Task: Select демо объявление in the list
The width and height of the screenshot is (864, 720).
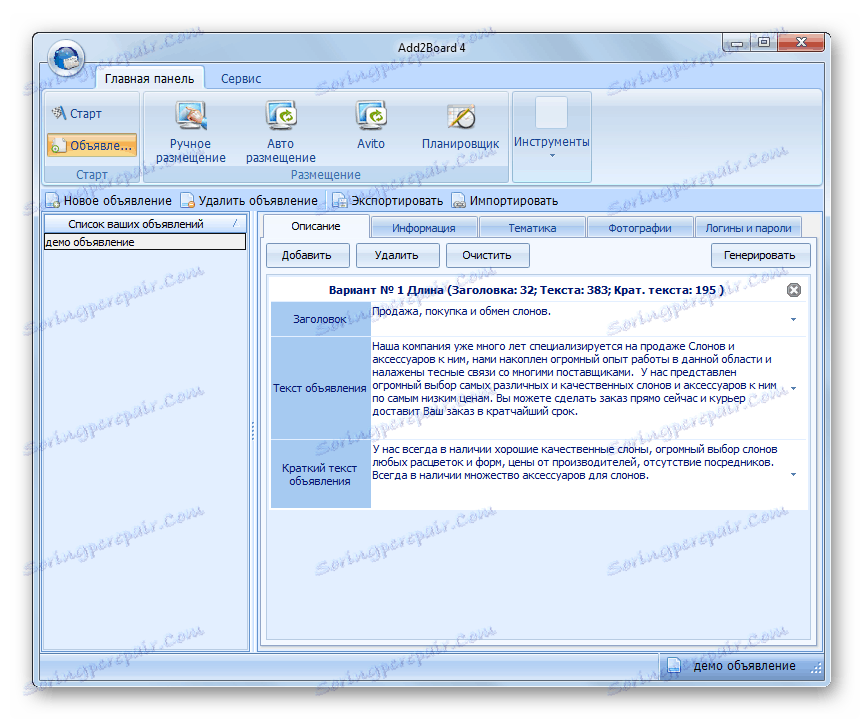Action: coord(144,242)
